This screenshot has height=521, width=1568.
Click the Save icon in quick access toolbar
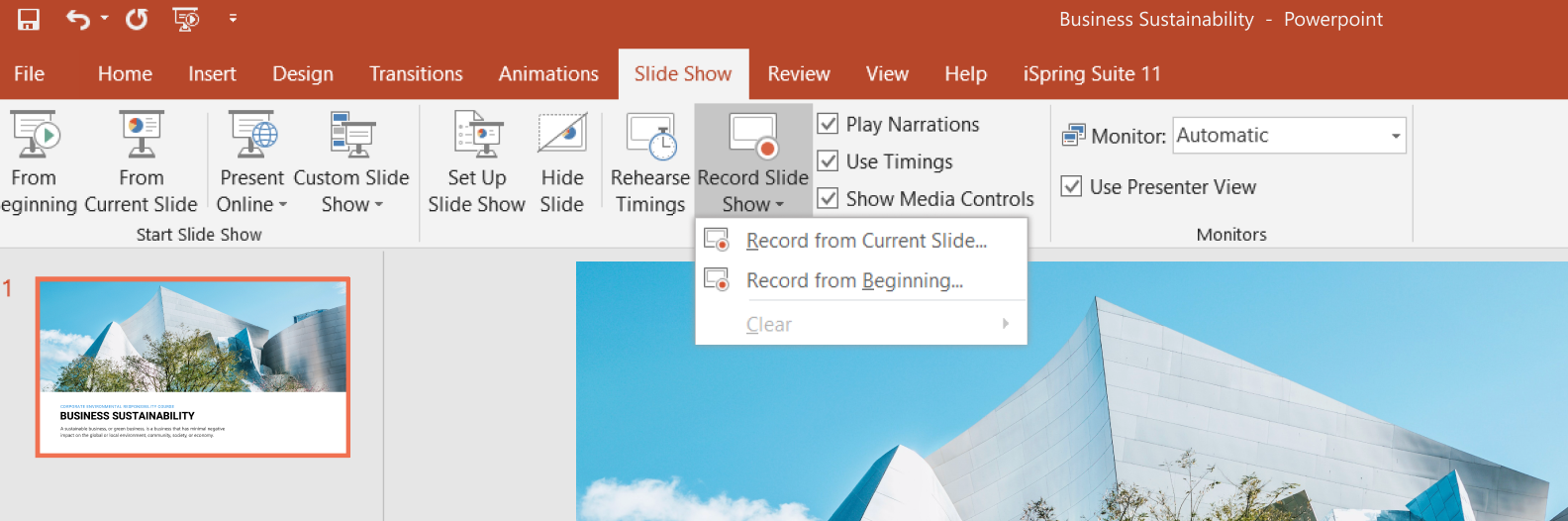tap(29, 19)
